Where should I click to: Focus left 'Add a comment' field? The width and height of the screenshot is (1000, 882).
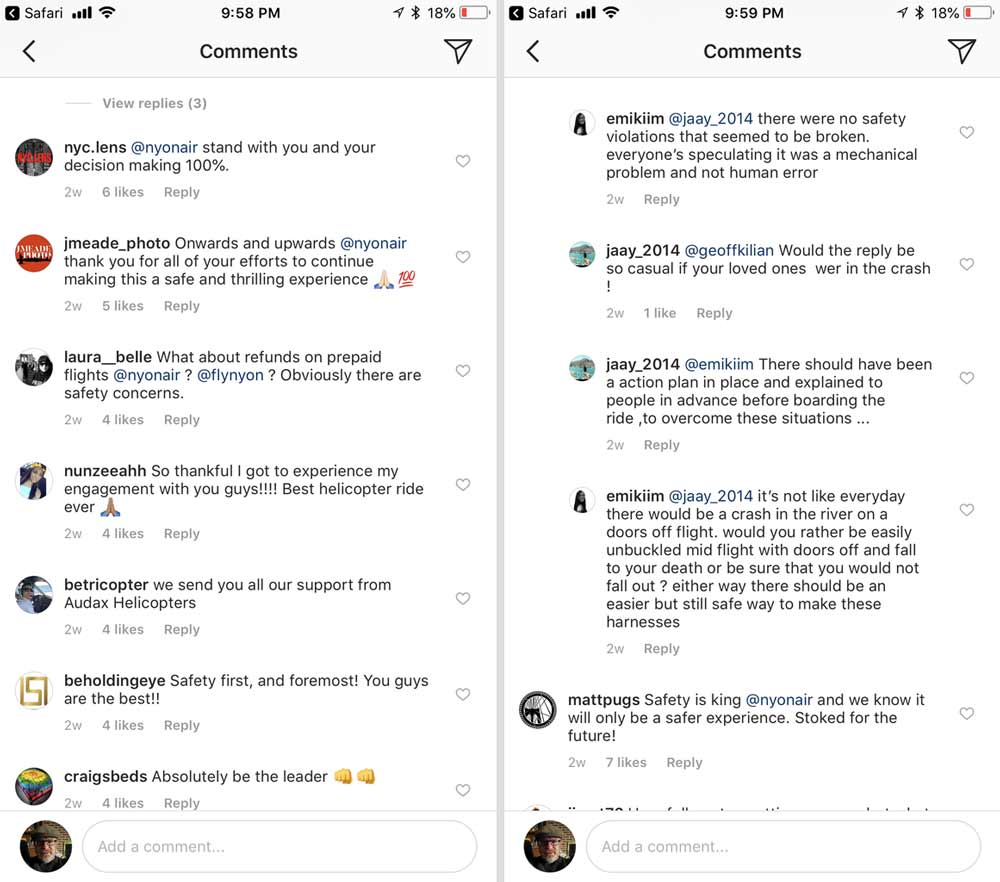point(278,846)
